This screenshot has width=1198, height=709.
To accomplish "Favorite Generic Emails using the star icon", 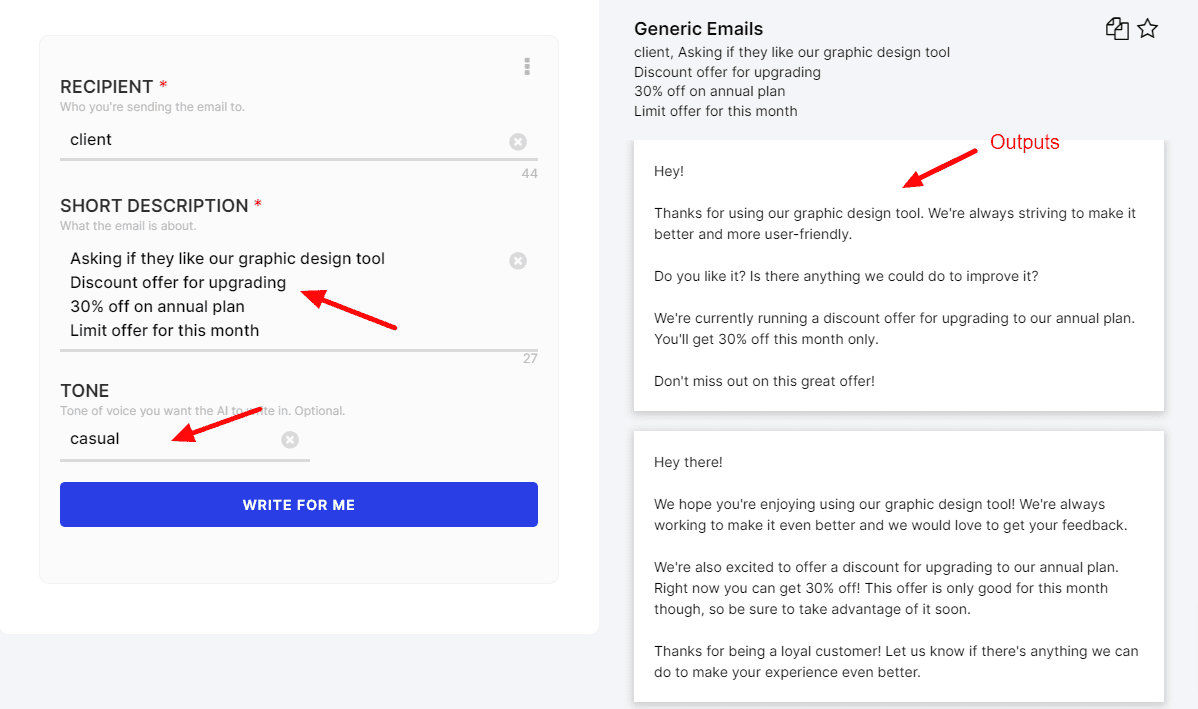I will (x=1148, y=29).
